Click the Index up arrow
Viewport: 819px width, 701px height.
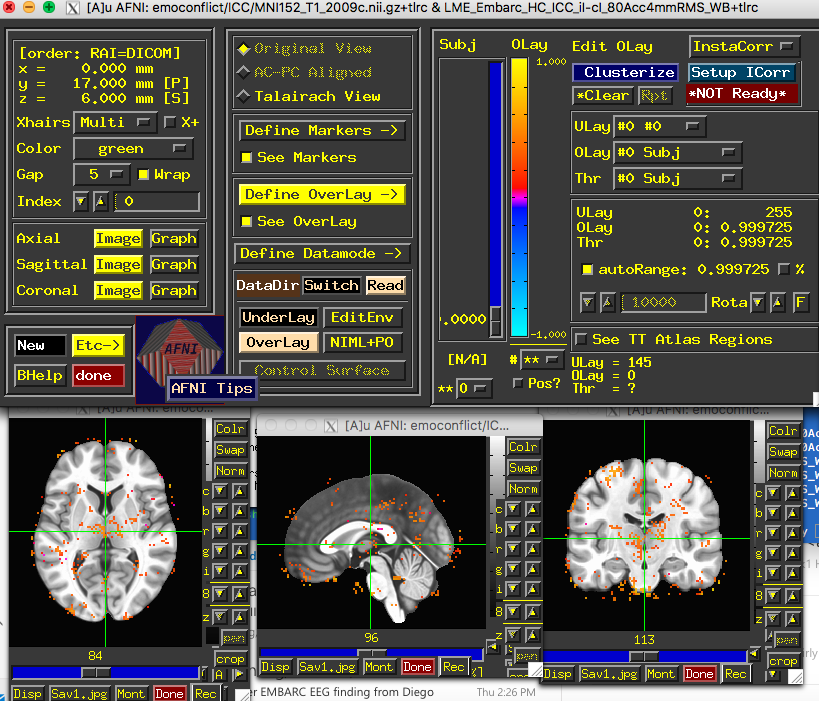(101, 202)
